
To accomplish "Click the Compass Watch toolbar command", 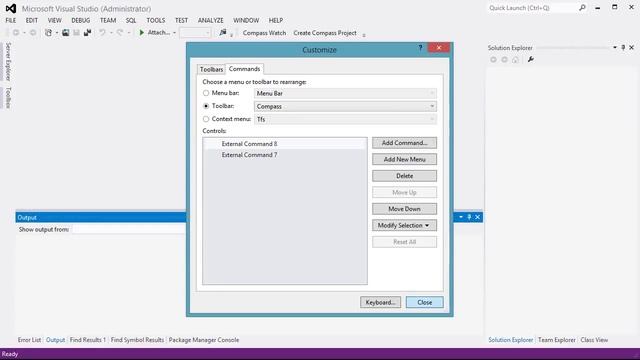I will pyautogui.click(x=264, y=33).
